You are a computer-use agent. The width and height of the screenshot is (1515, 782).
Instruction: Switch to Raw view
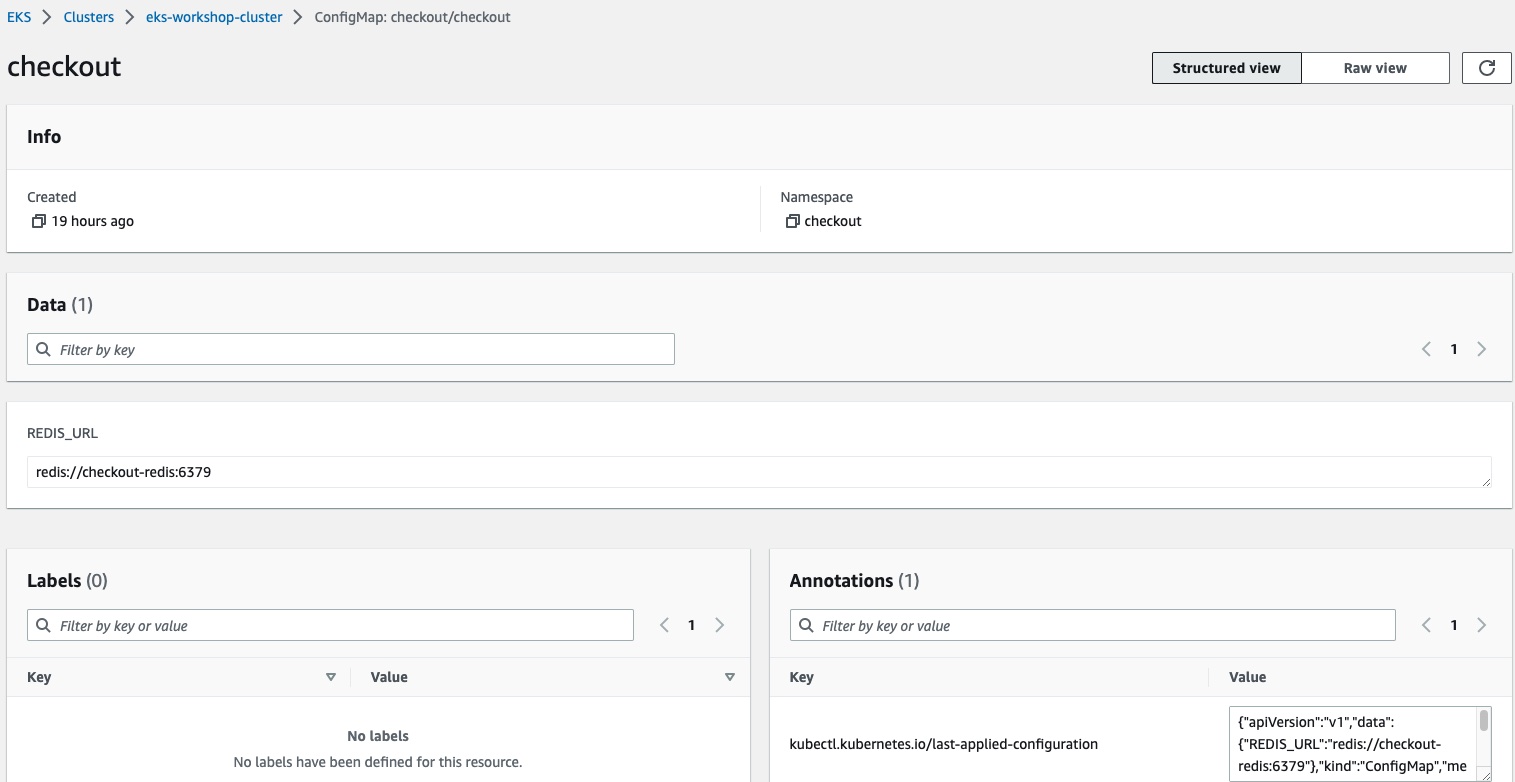pyautogui.click(x=1375, y=68)
